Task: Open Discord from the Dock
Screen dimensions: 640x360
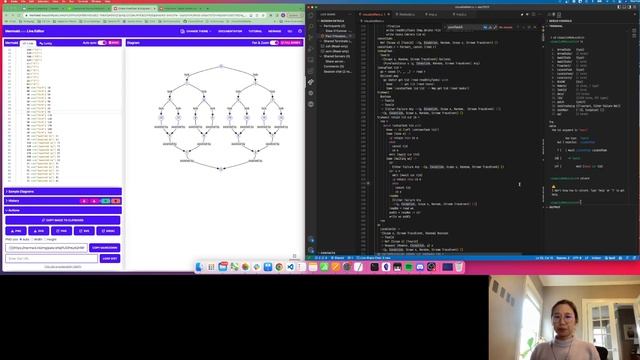Action: pos(420,267)
